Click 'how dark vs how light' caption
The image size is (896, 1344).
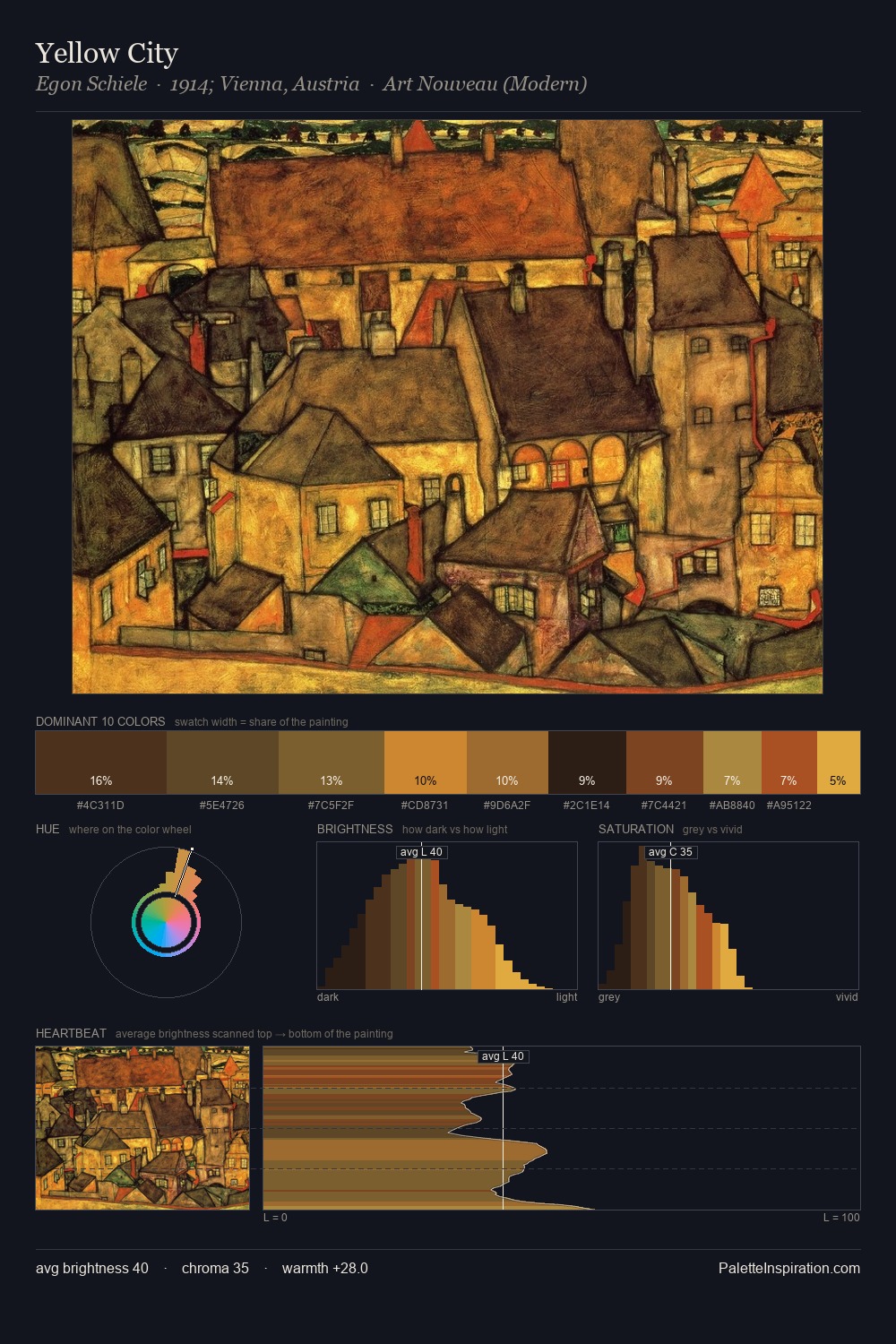[x=454, y=830]
